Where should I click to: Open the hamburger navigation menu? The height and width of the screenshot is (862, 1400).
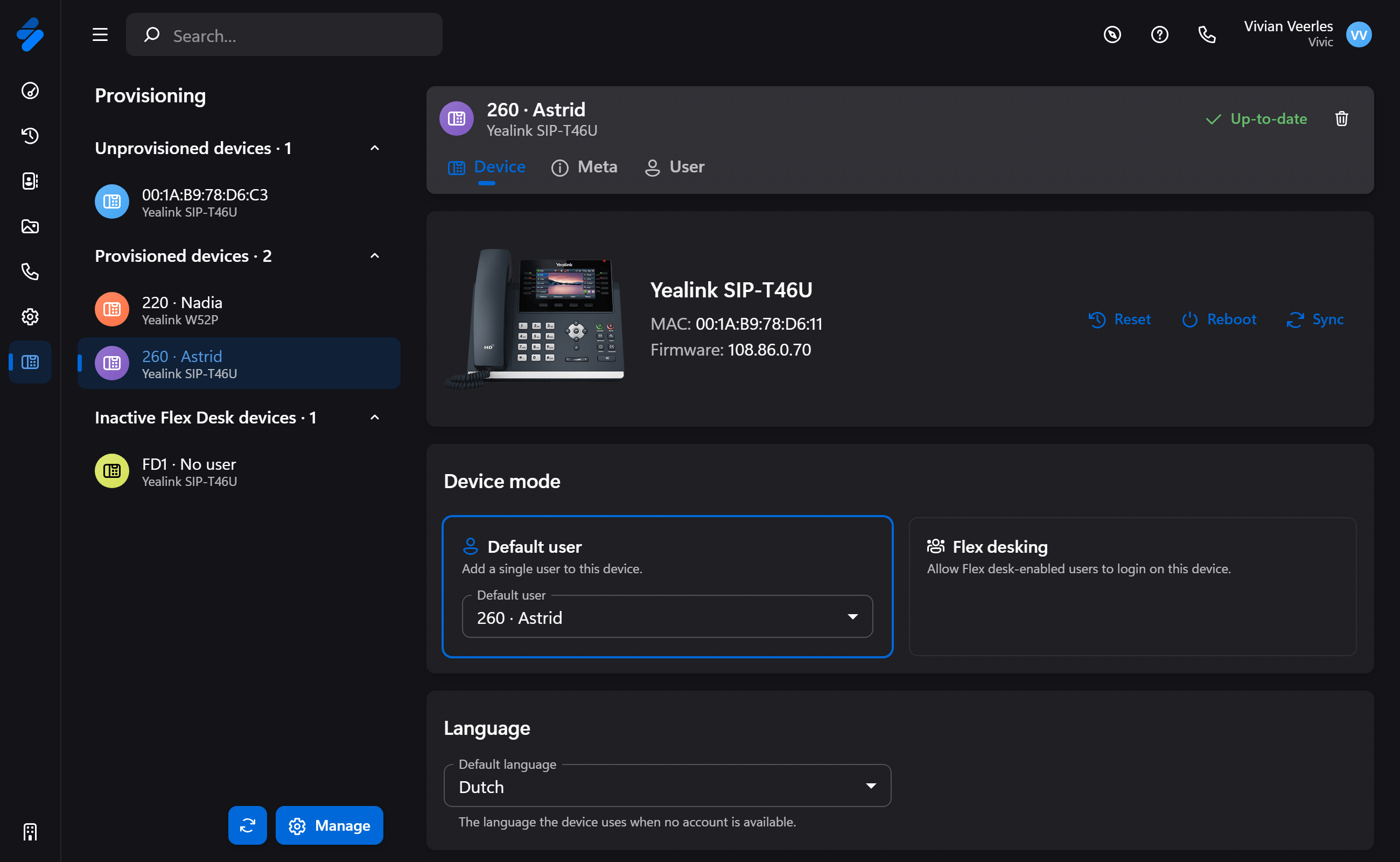(100, 35)
